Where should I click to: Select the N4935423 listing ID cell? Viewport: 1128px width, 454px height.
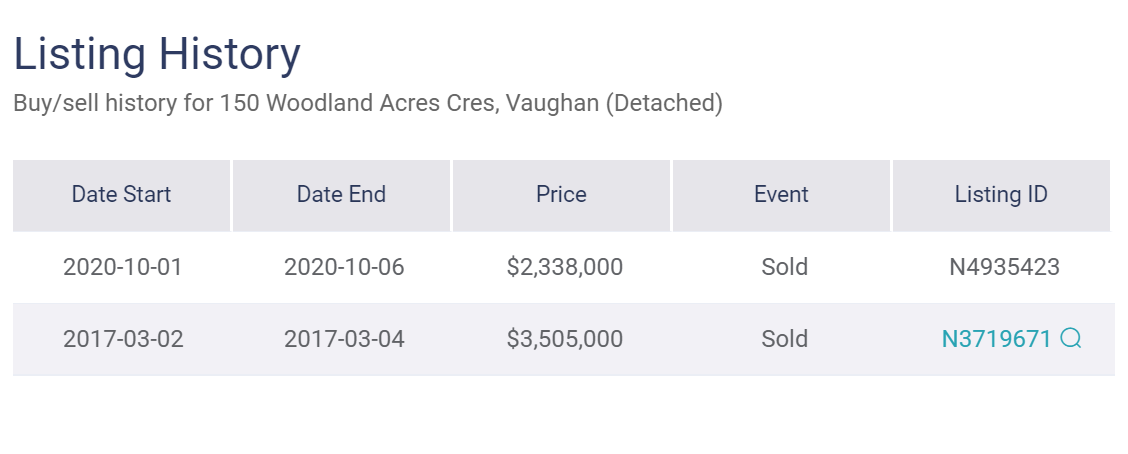point(1004,267)
